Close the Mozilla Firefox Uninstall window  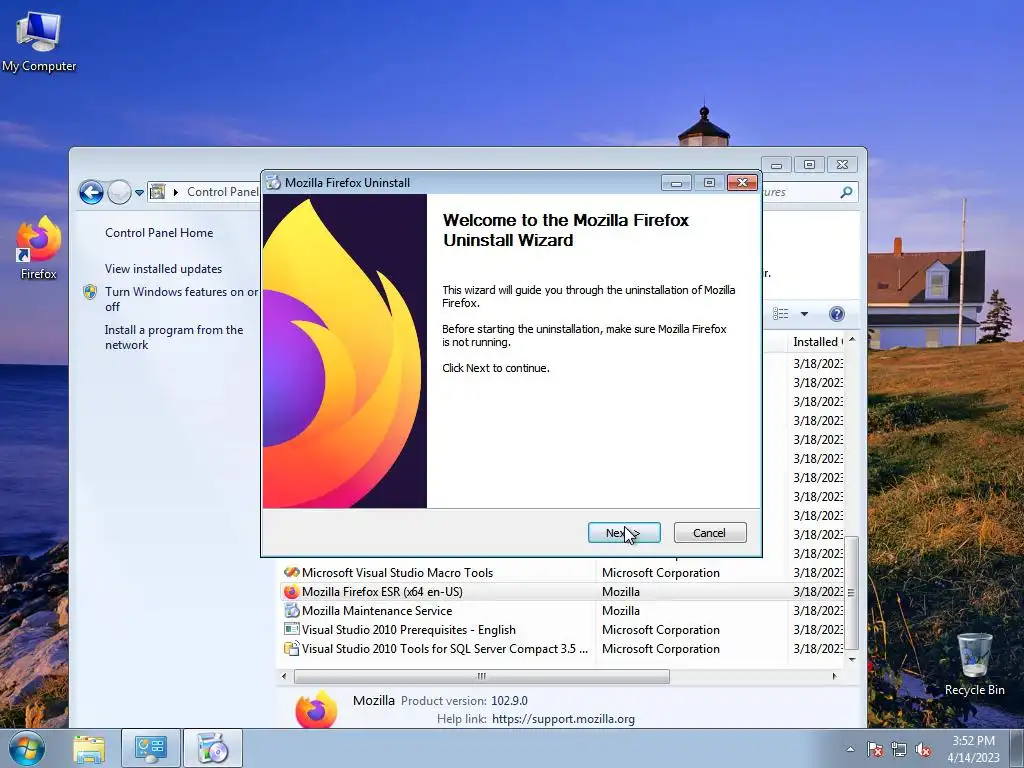pyautogui.click(x=743, y=183)
